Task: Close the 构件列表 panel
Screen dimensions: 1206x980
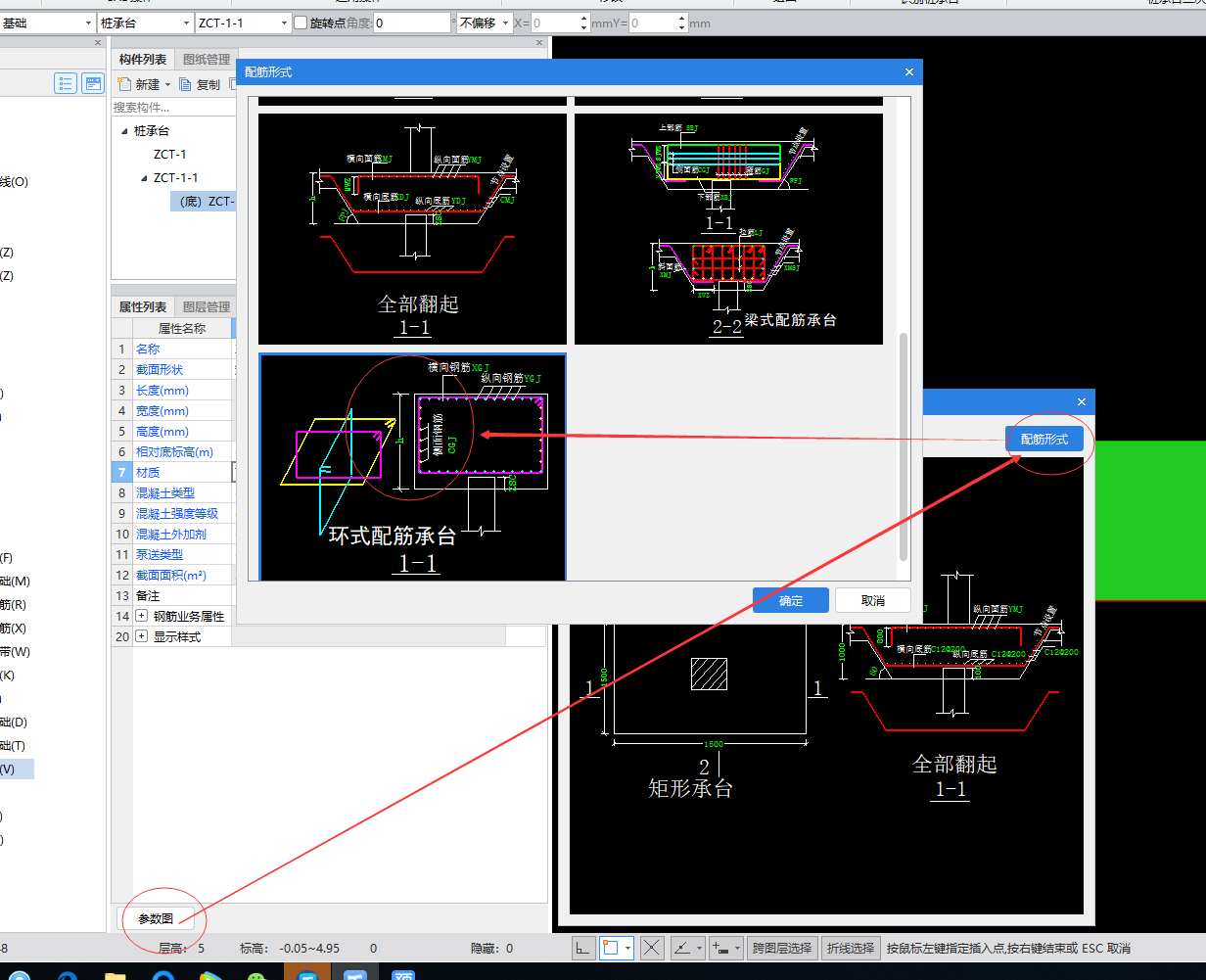Action: 539,43
